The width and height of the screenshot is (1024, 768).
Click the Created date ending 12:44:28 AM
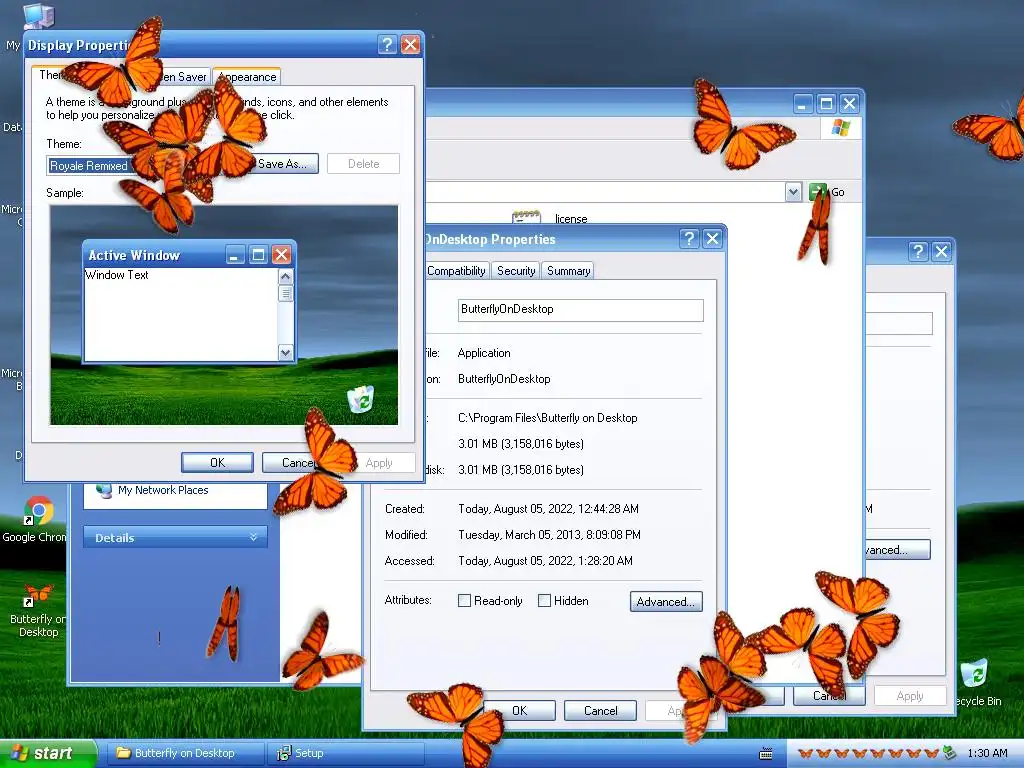(x=548, y=509)
